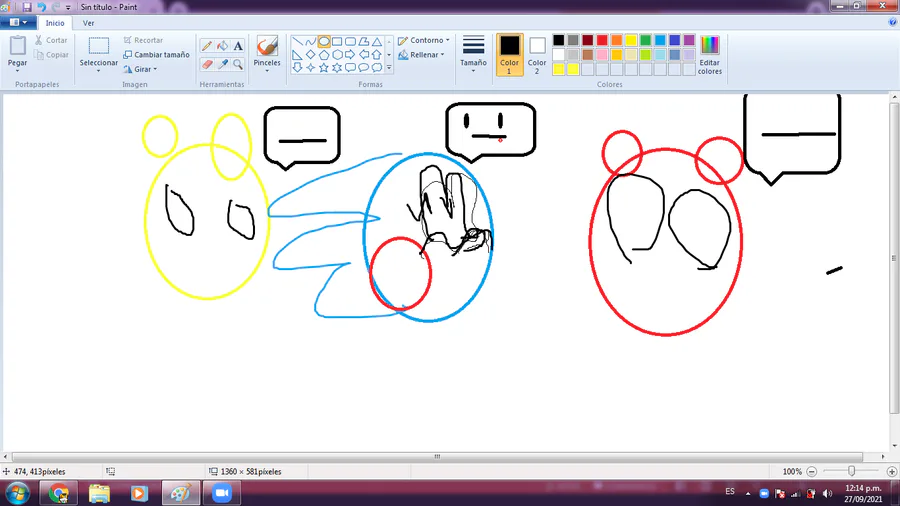Choose the Pentagon shape

pyautogui.click(x=324, y=55)
